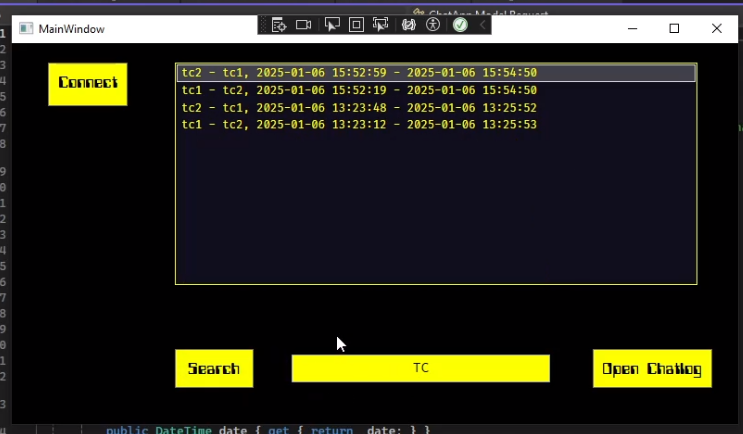Toggle Display Layout Adorners icon
This screenshot has width=743, height=434.
tap(356, 25)
